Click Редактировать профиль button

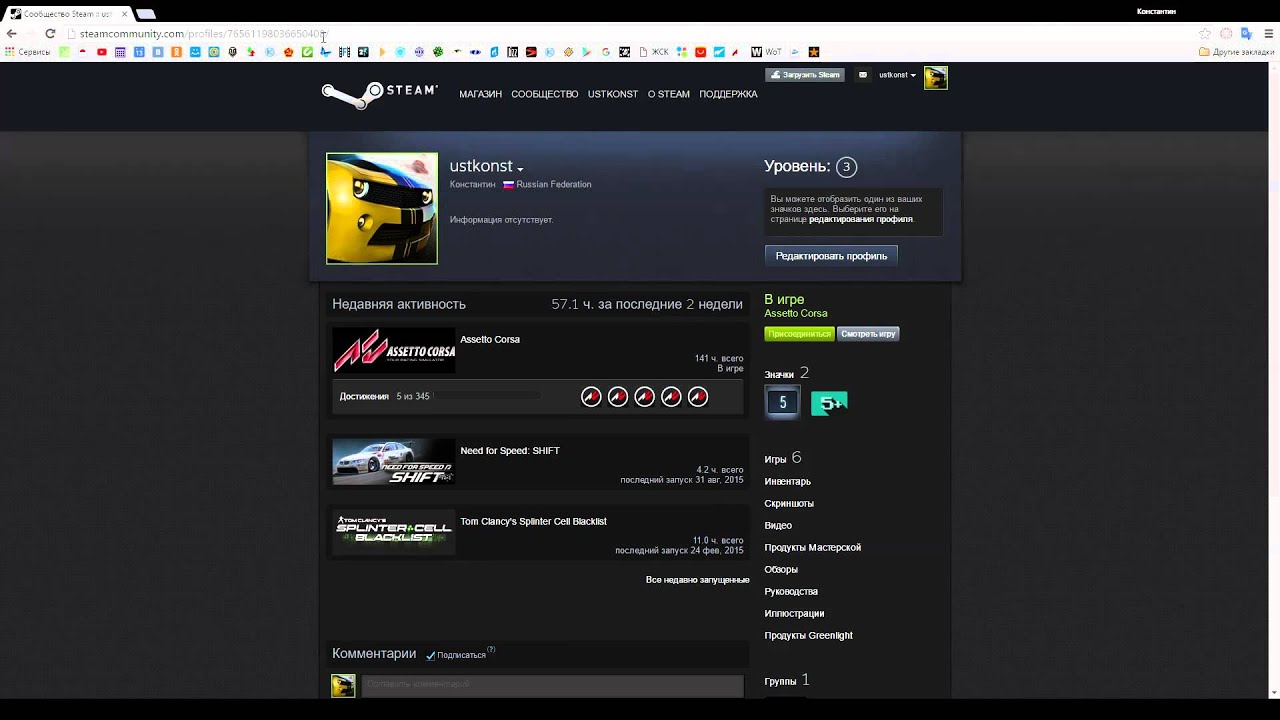coord(831,256)
